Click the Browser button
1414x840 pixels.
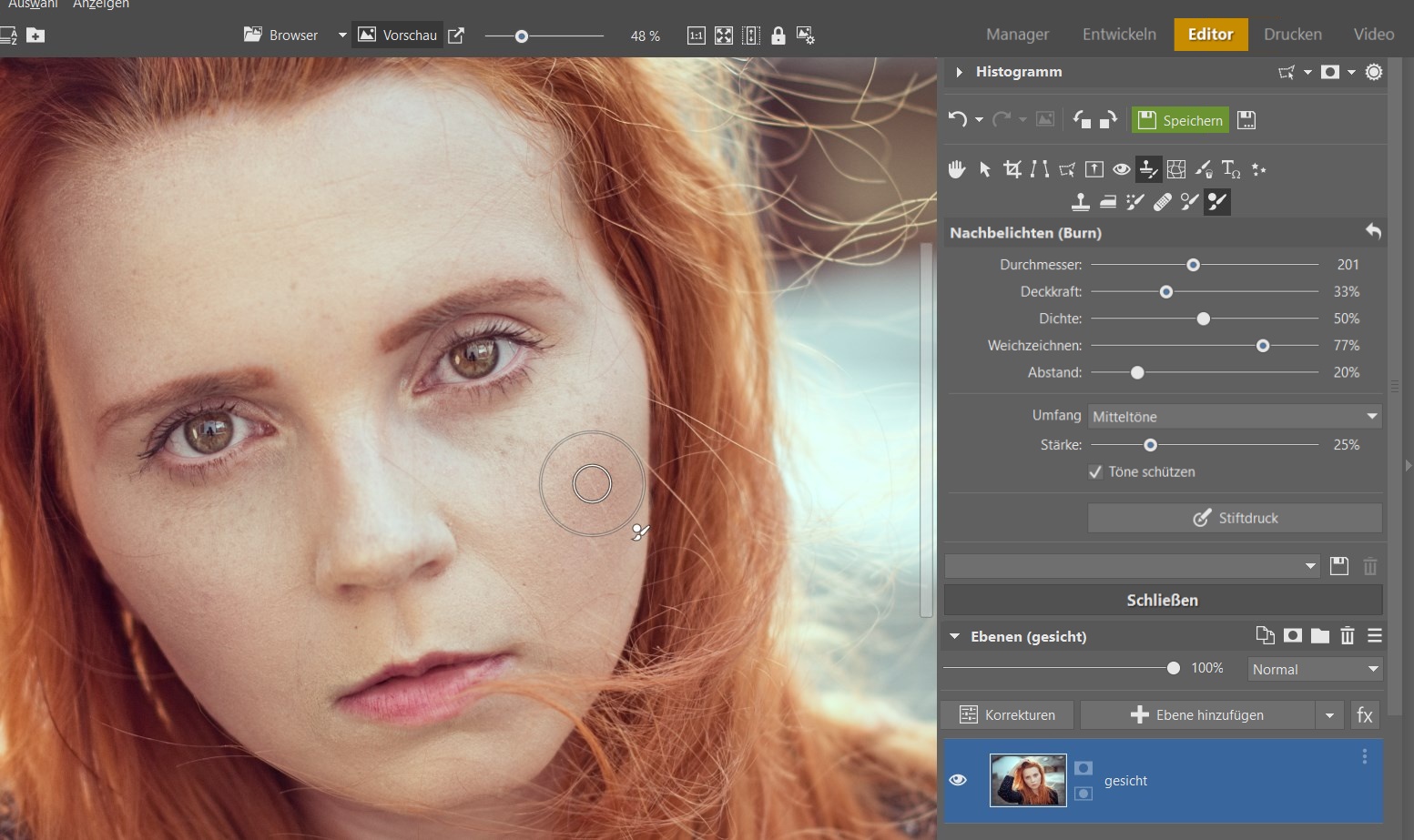click(x=281, y=35)
